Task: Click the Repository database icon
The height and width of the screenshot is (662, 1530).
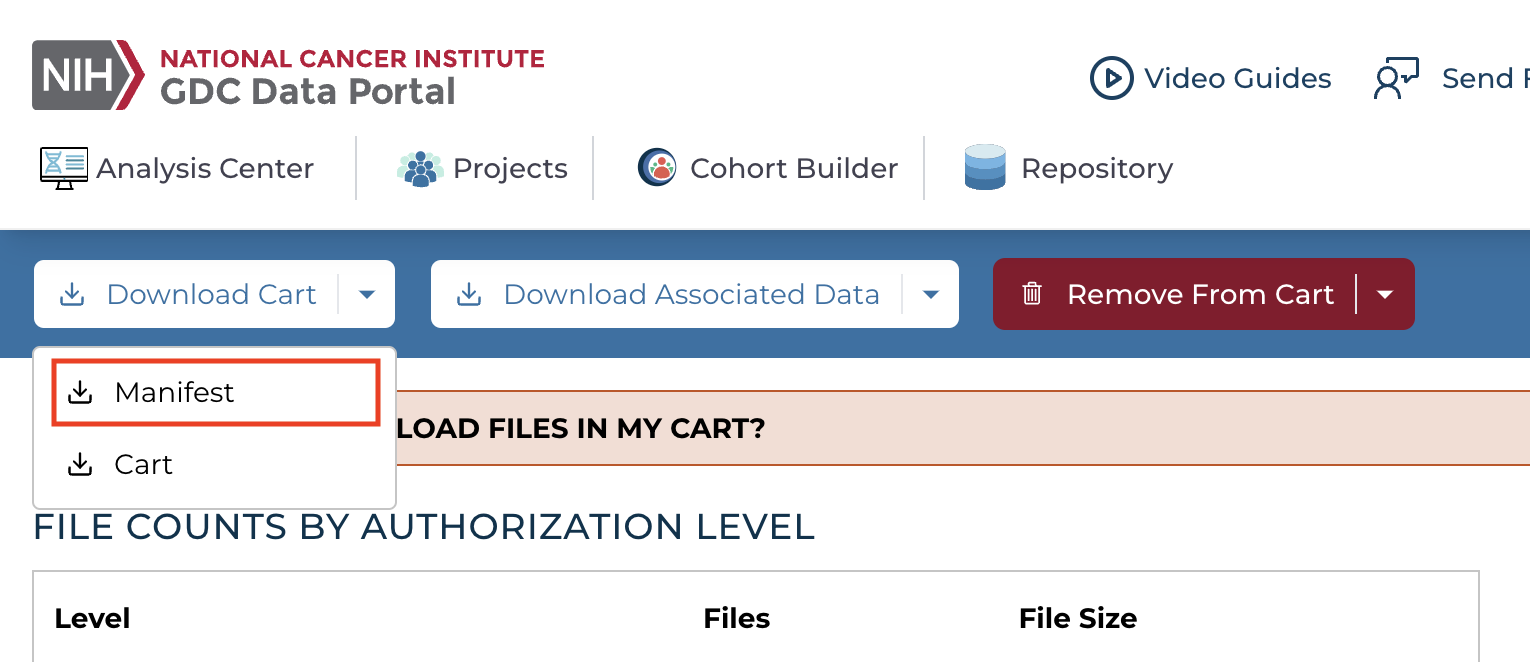Action: [985, 168]
